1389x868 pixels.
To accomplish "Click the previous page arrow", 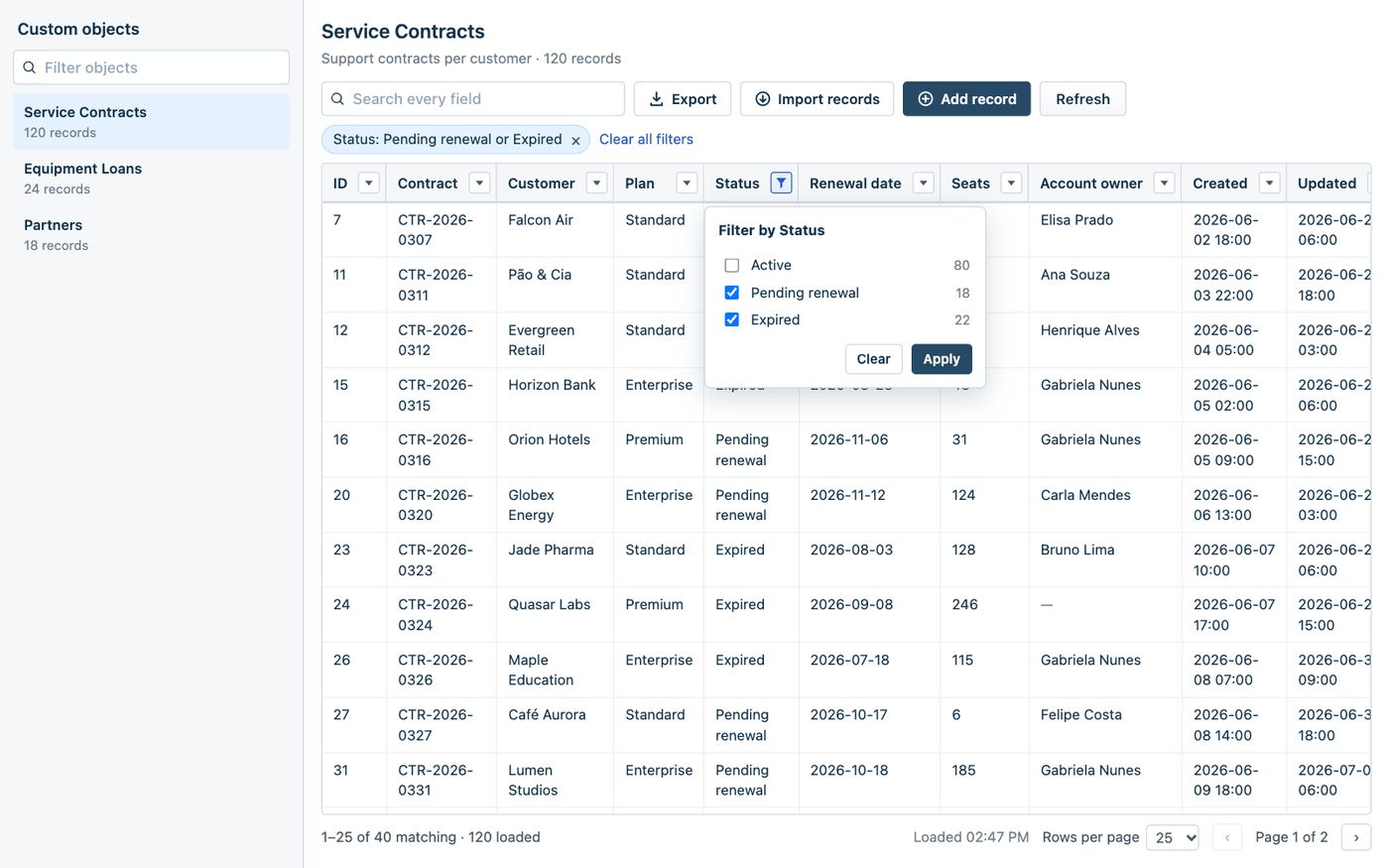I will [x=1227, y=837].
